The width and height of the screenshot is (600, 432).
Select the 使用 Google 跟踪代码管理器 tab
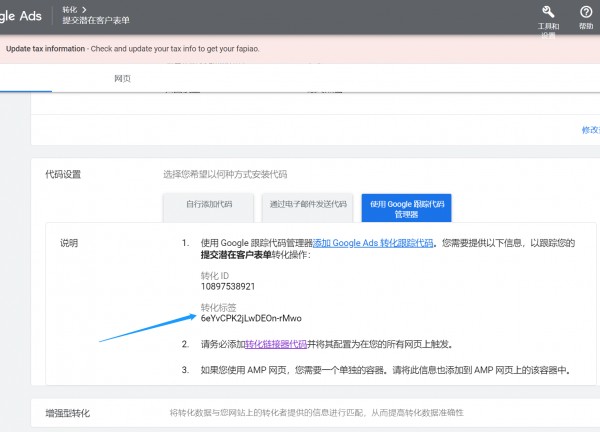coord(406,208)
